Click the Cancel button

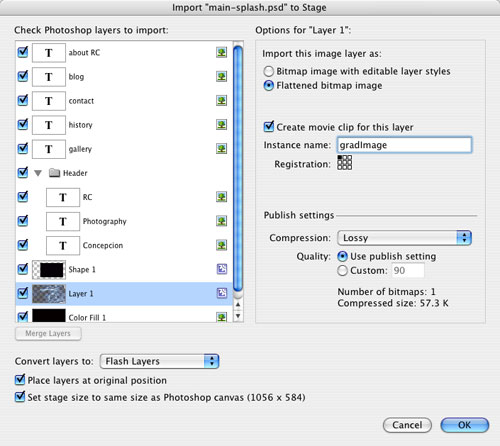pos(407,425)
